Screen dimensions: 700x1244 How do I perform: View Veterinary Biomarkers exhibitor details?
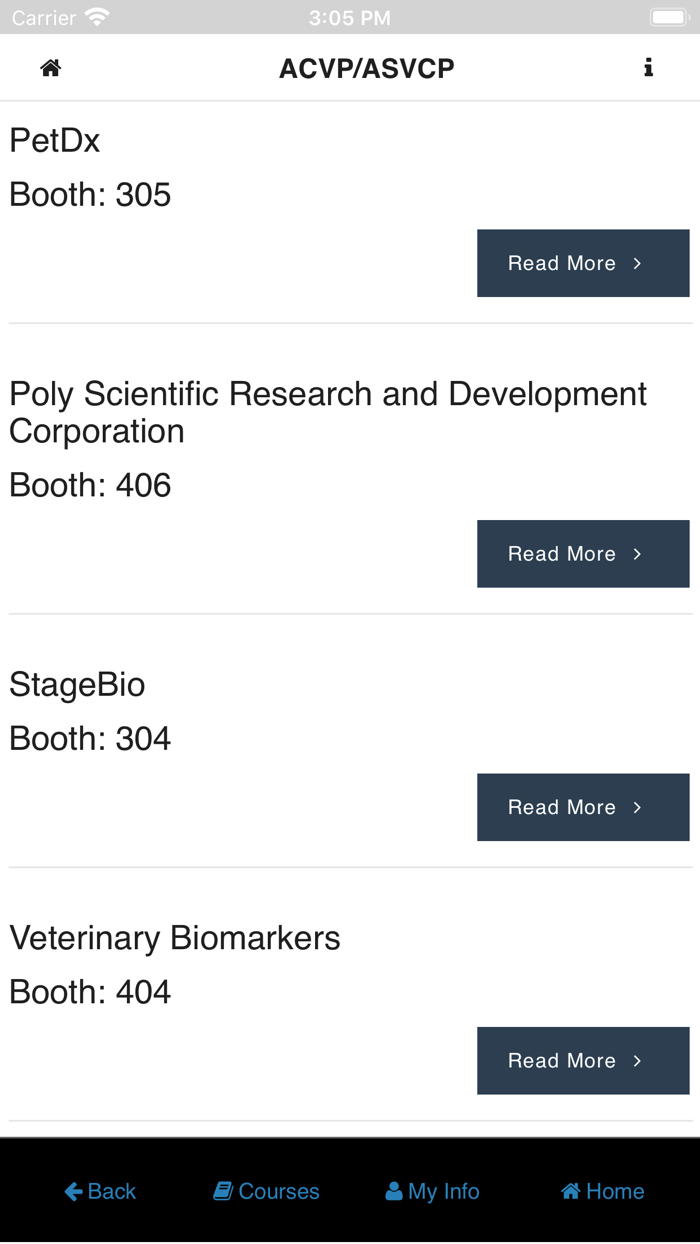click(x=583, y=1060)
